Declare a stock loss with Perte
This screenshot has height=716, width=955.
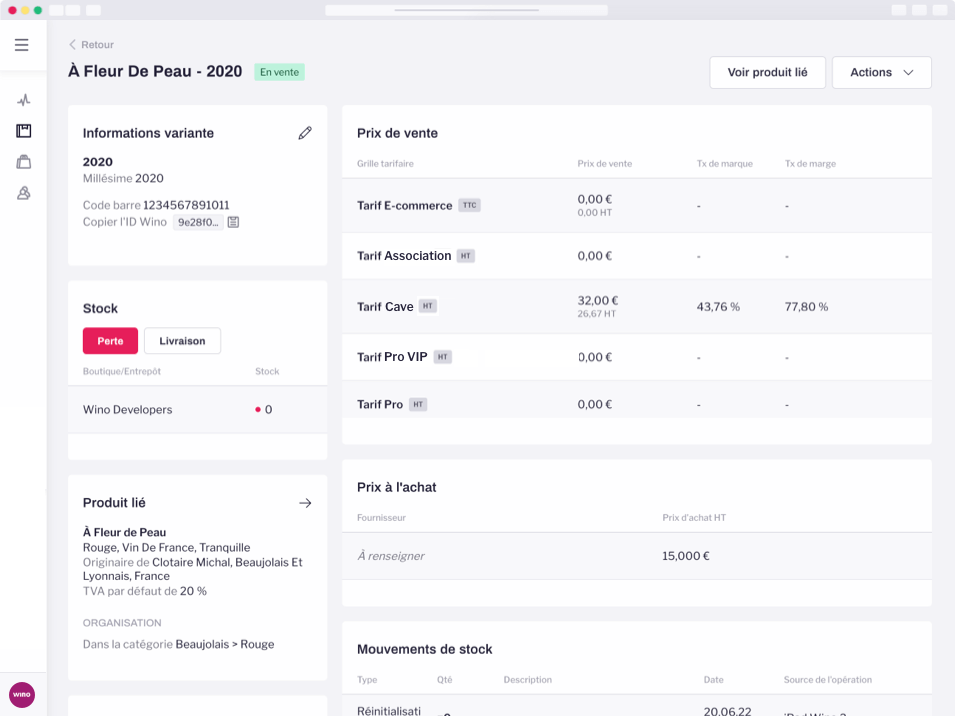tap(110, 341)
